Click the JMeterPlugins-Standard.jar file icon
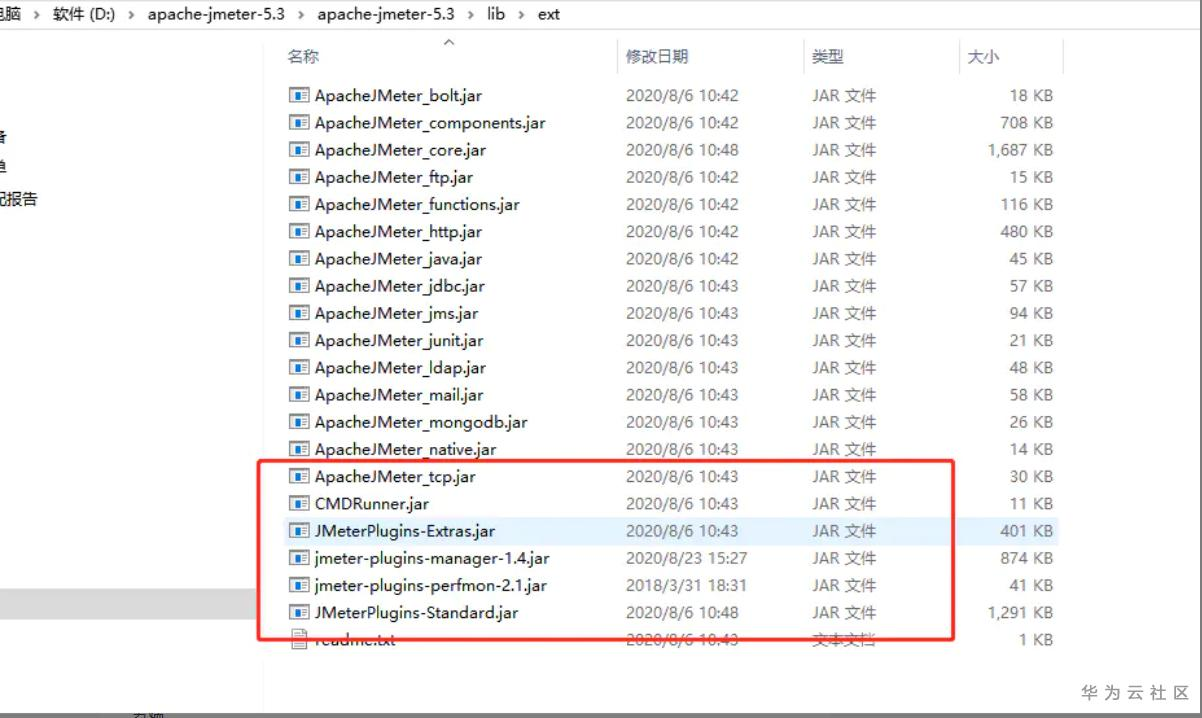 [x=298, y=612]
